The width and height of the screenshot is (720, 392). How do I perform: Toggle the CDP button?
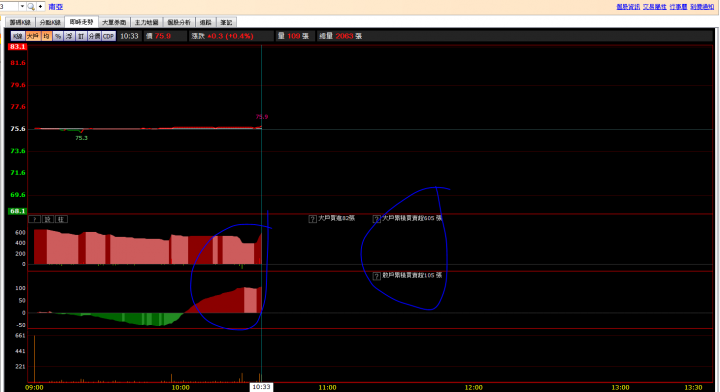pyautogui.click(x=108, y=36)
